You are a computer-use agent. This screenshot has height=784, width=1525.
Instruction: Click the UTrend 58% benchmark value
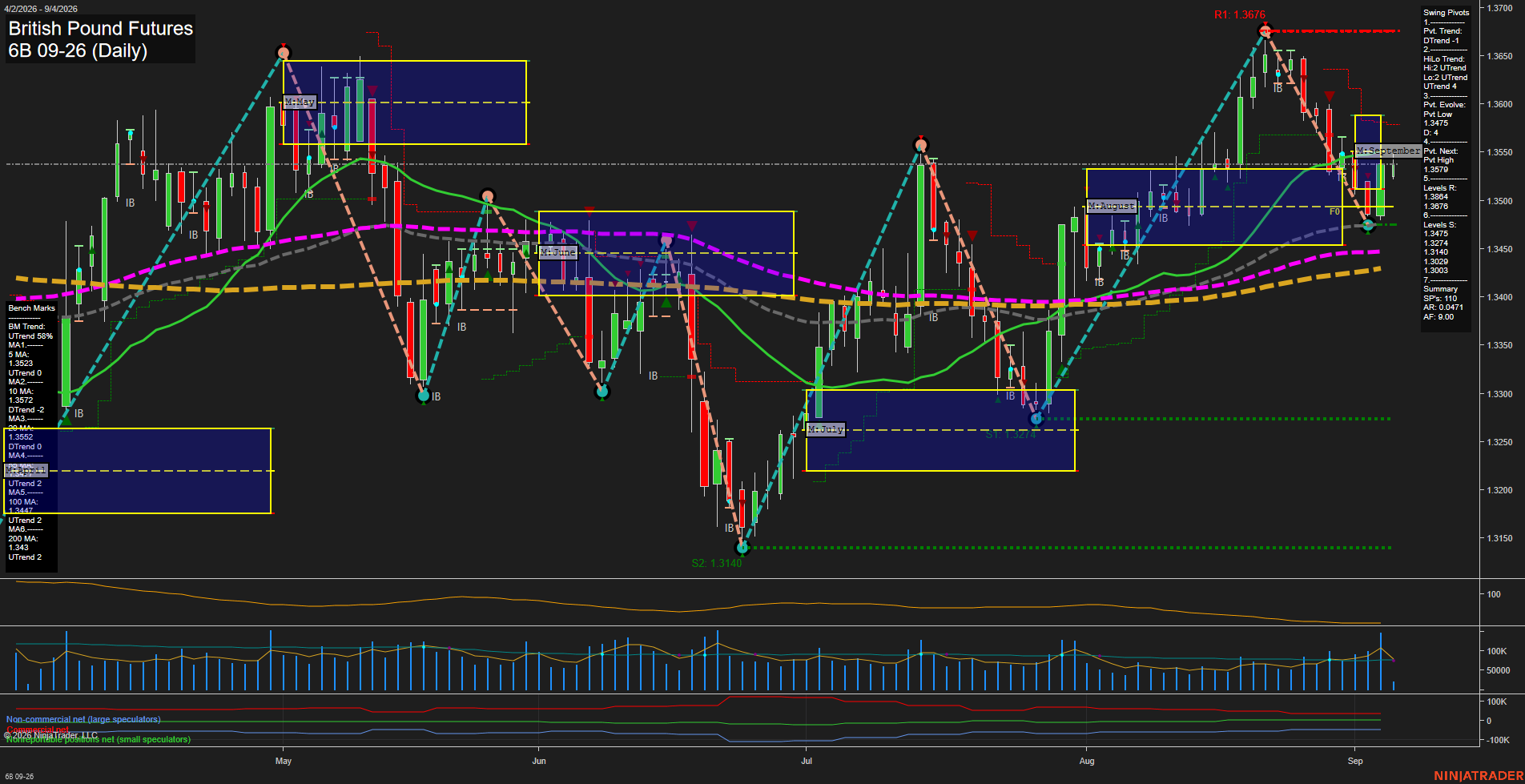pos(30,336)
